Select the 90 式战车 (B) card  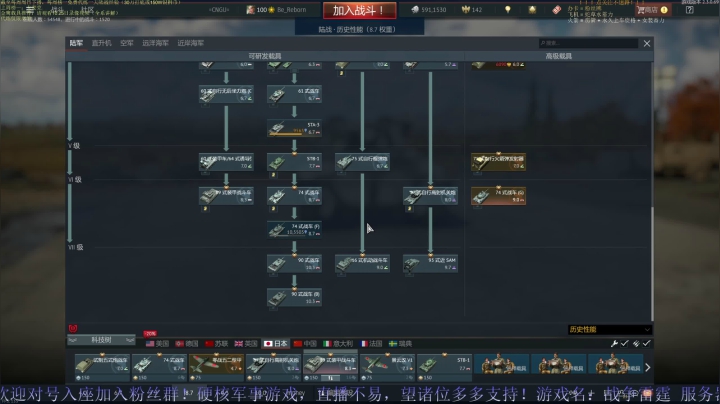pyautogui.click(x=294, y=297)
